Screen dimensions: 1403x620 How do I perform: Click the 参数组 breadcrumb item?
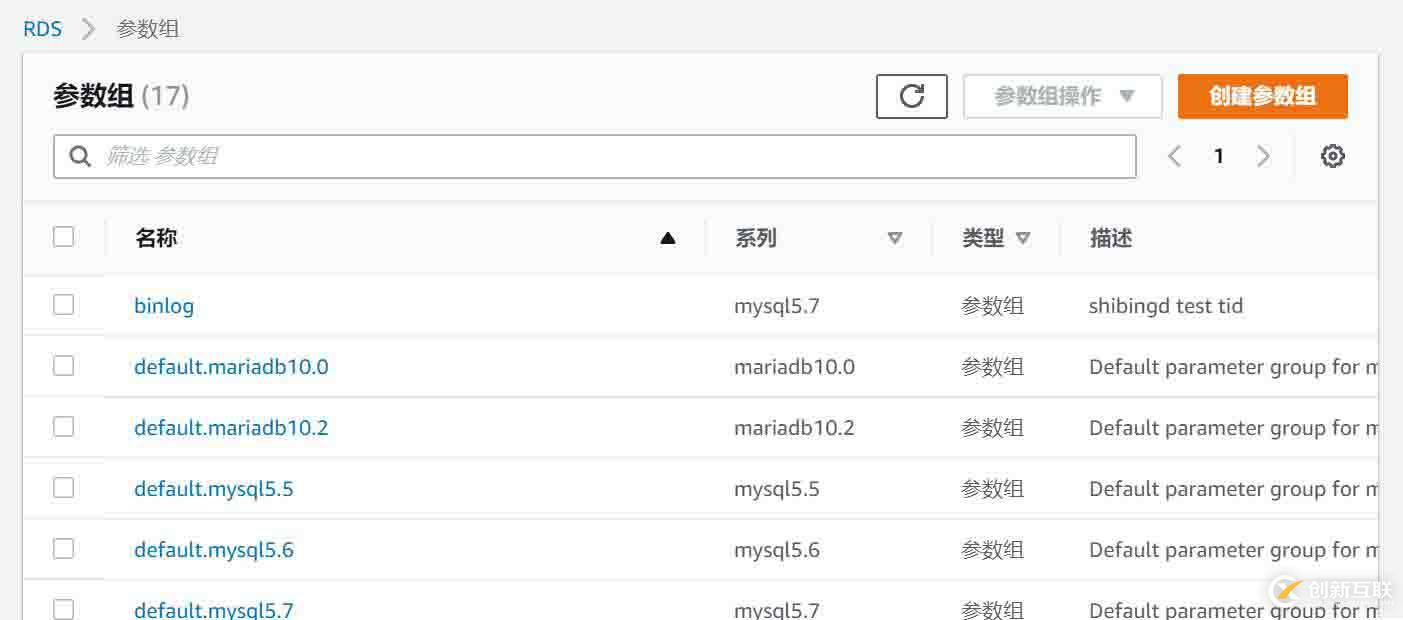coord(150,28)
